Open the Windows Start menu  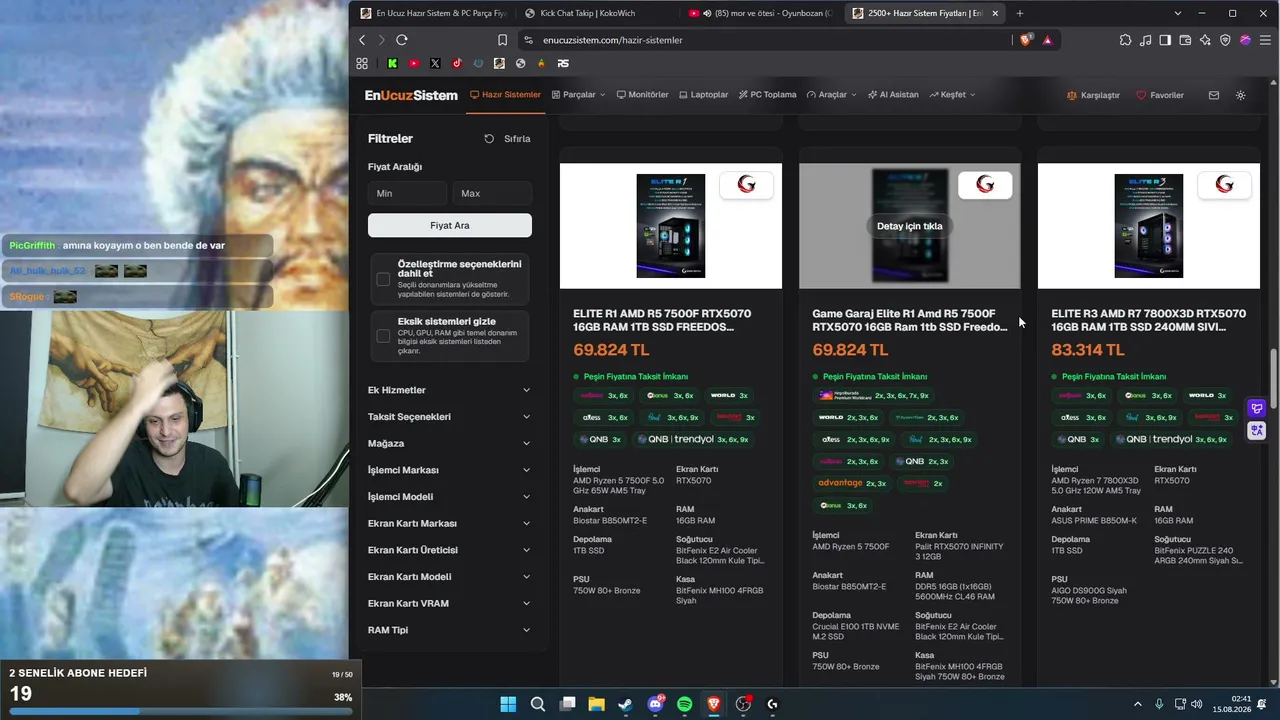508,704
